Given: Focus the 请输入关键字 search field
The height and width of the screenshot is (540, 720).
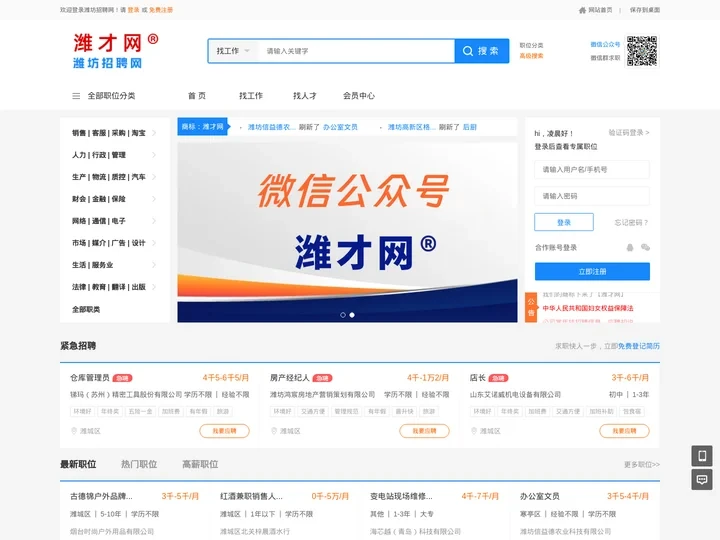Looking at the screenshot, I should point(357,51).
